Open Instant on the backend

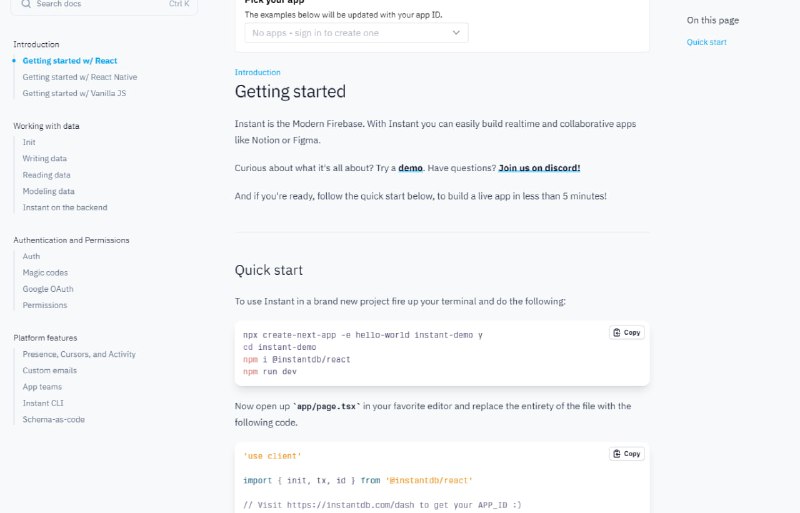pyautogui.click(x=65, y=207)
